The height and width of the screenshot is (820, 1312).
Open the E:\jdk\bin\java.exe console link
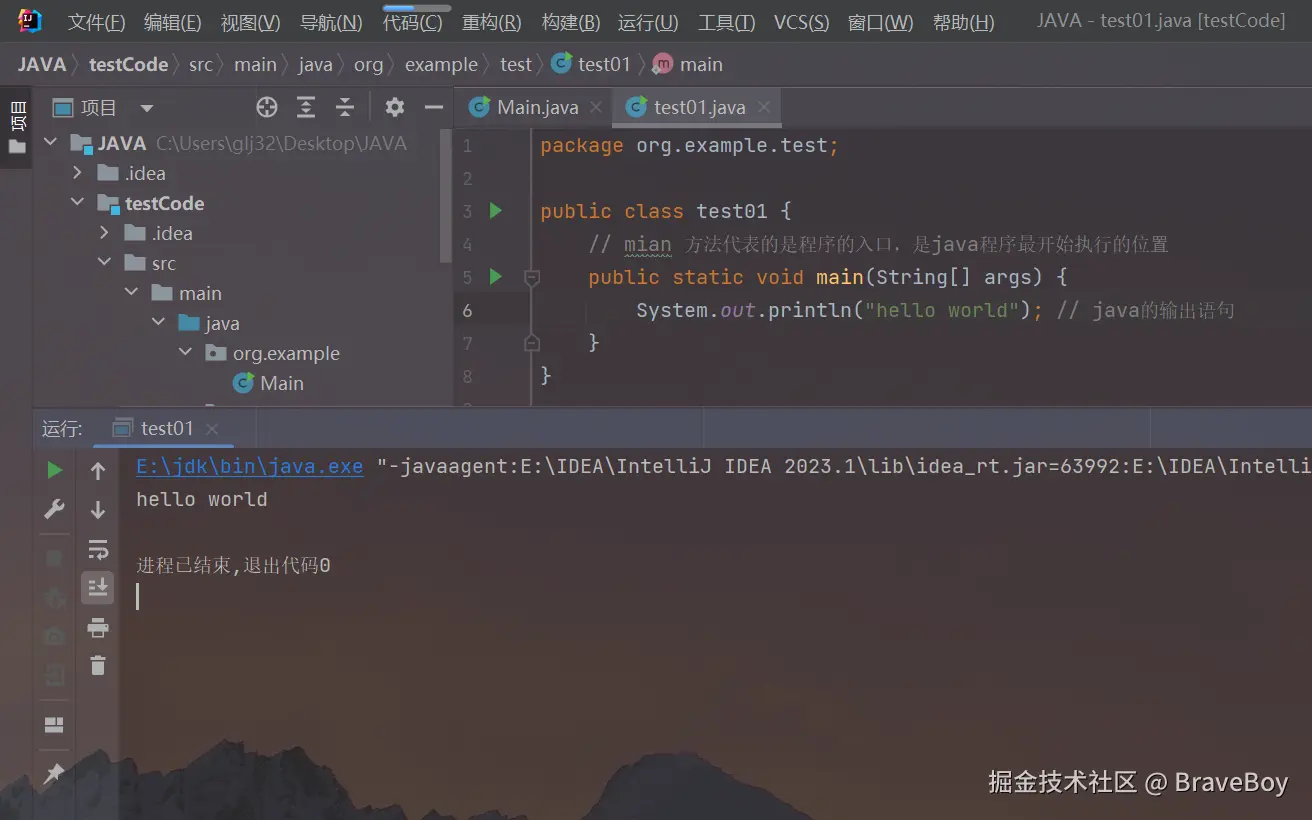250,467
